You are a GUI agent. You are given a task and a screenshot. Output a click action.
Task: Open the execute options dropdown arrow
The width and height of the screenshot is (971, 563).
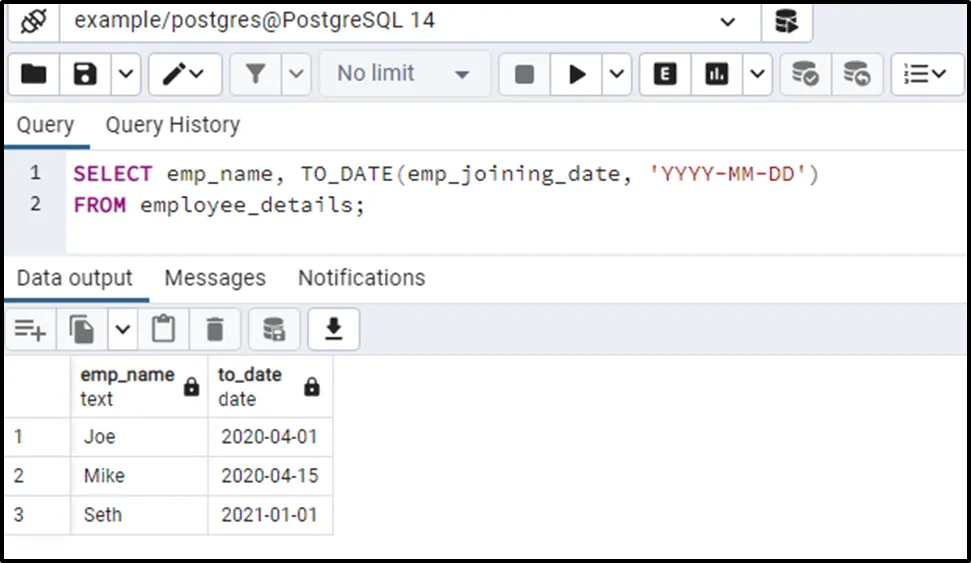point(616,74)
